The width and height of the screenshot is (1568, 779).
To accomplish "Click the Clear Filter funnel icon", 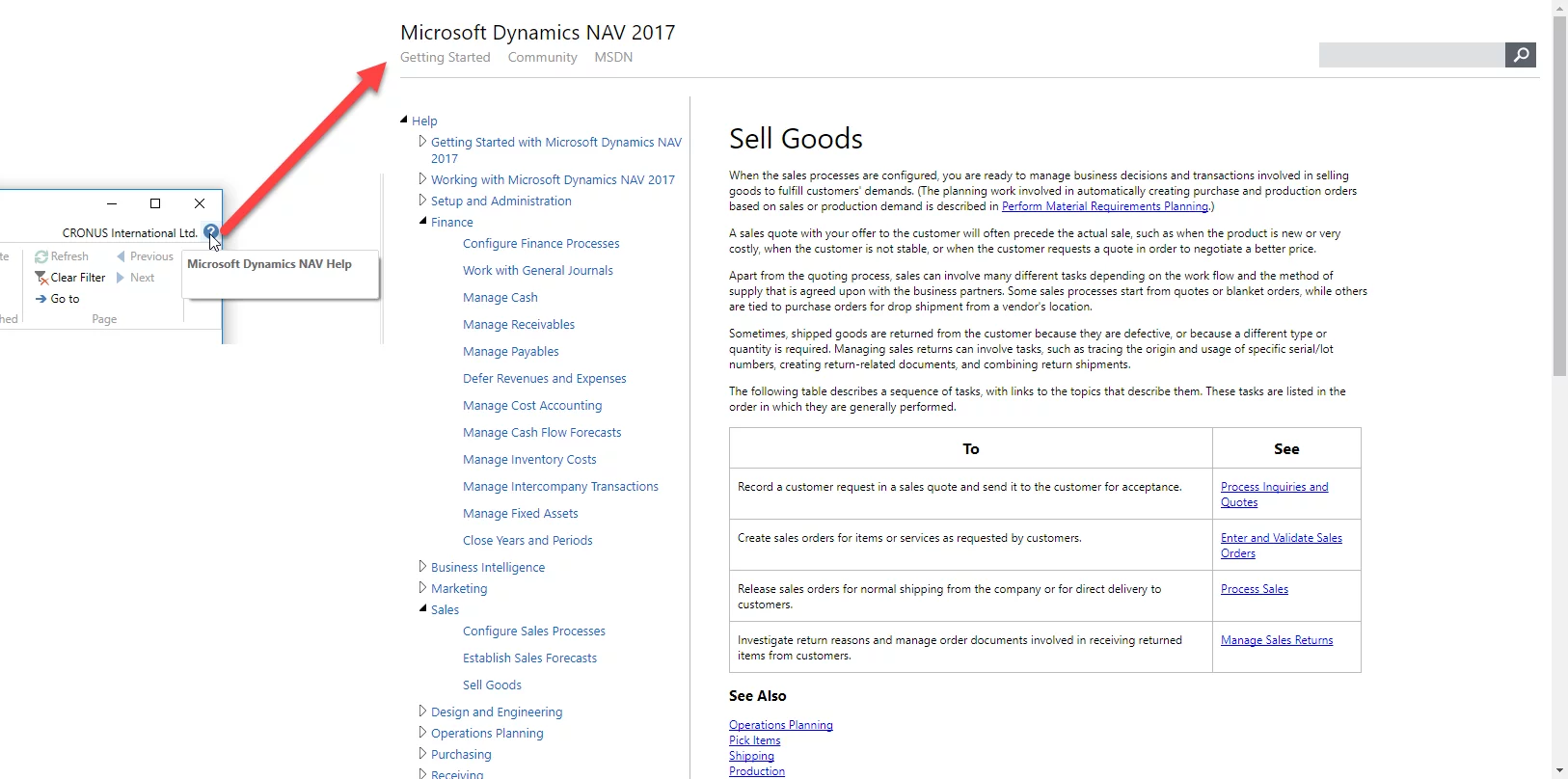I will [x=41, y=278].
